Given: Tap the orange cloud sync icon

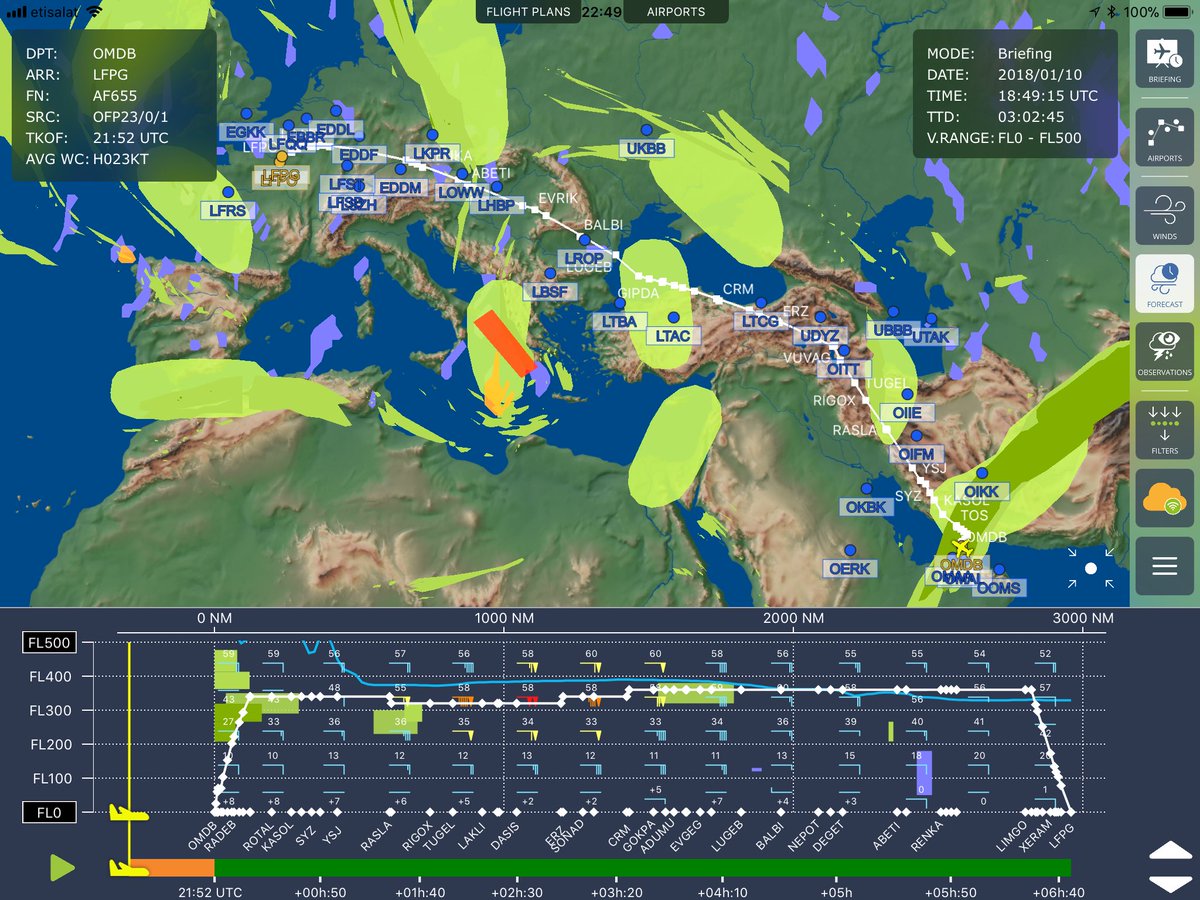Looking at the screenshot, I should (x=1164, y=499).
